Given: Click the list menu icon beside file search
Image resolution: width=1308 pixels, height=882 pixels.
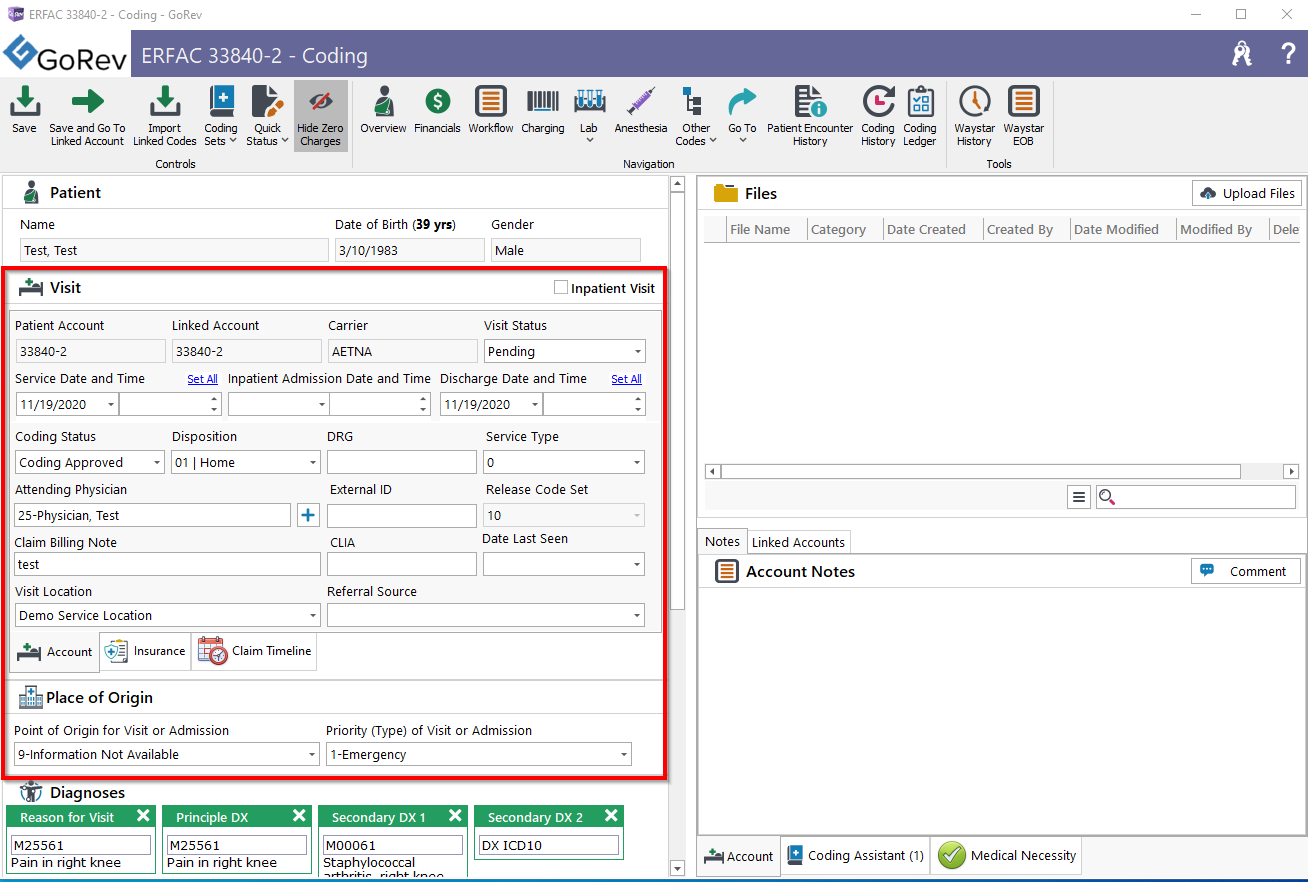Looking at the screenshot, I should (1079, 497).
